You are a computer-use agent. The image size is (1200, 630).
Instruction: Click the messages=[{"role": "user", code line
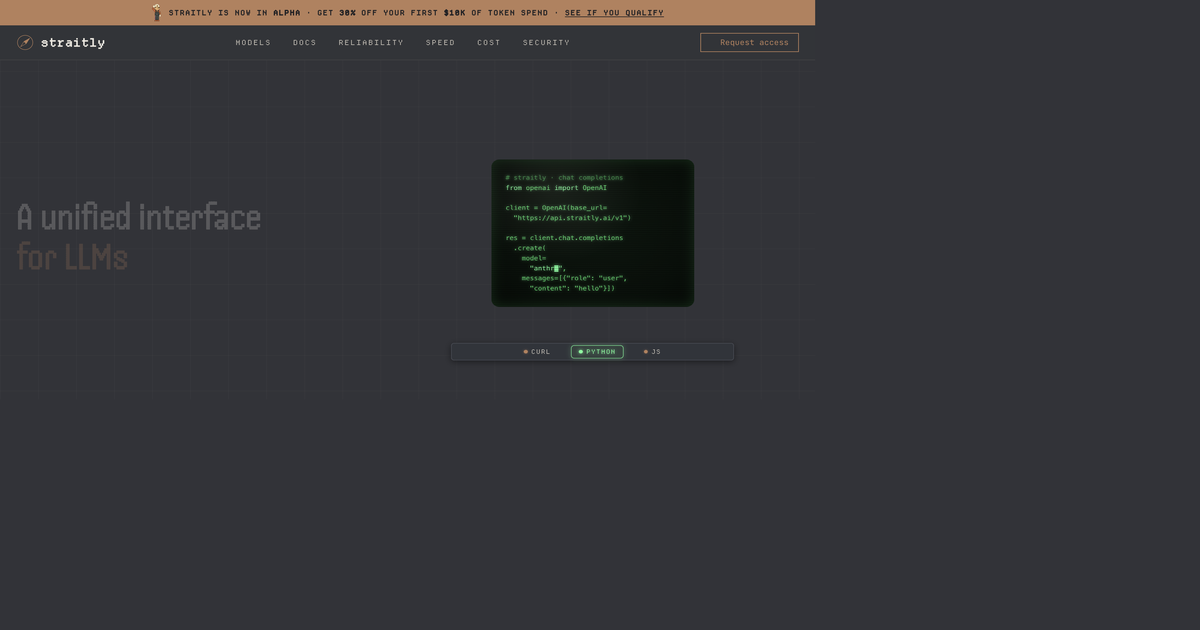tap(574, 278)
